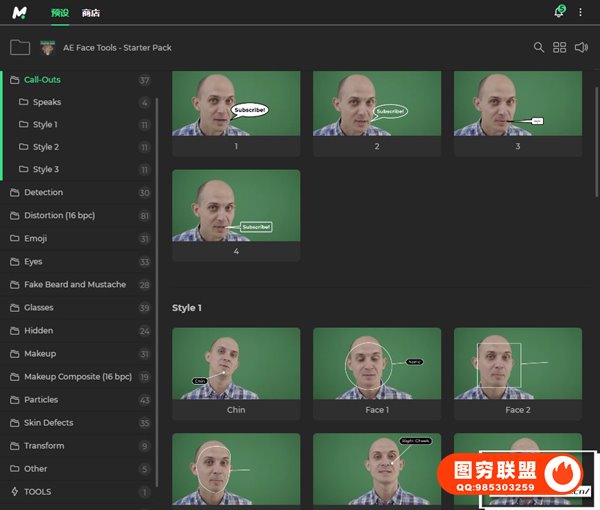Switch the grid view layout icon
600x510 pixels.
tap(560, 47)
